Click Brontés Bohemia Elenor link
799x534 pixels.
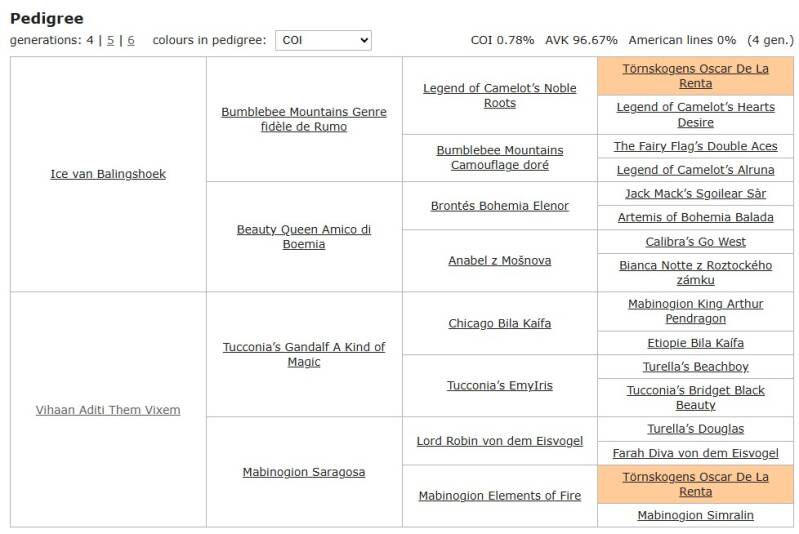[500, 206]
